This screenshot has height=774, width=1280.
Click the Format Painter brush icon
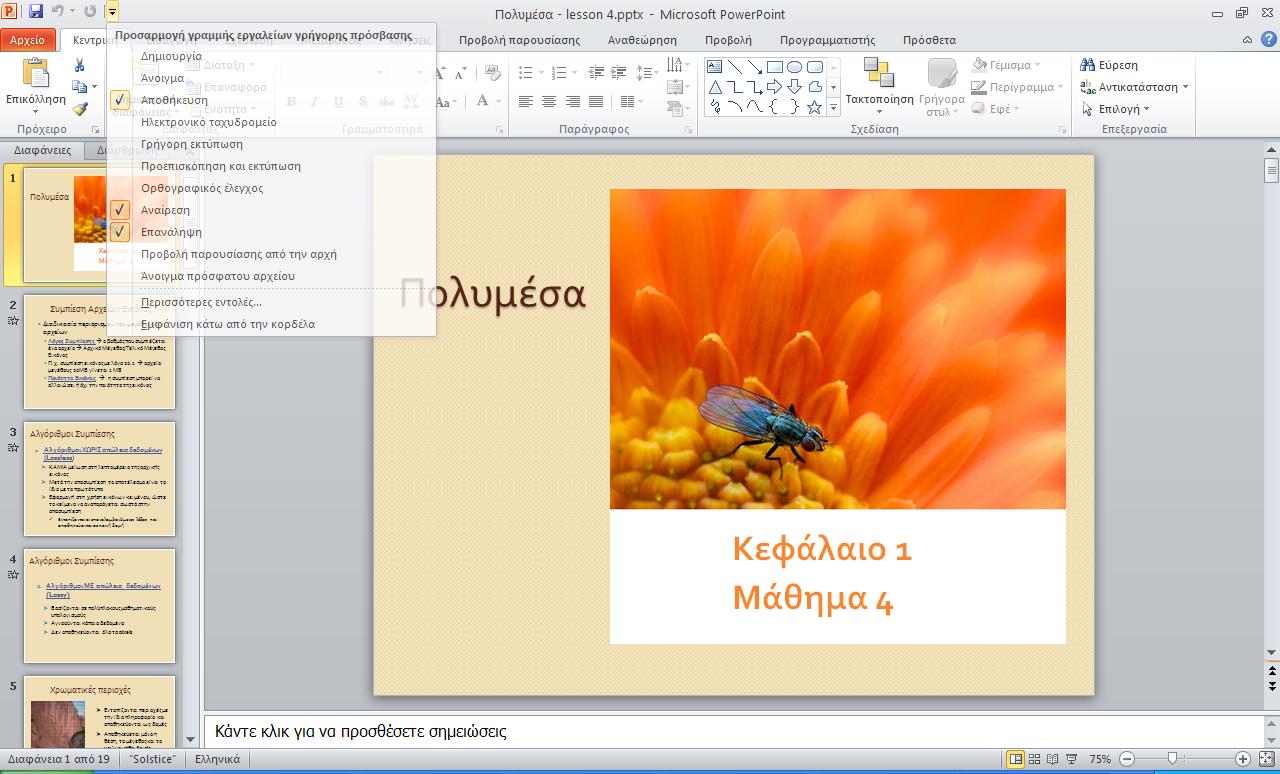coord(80,109)
